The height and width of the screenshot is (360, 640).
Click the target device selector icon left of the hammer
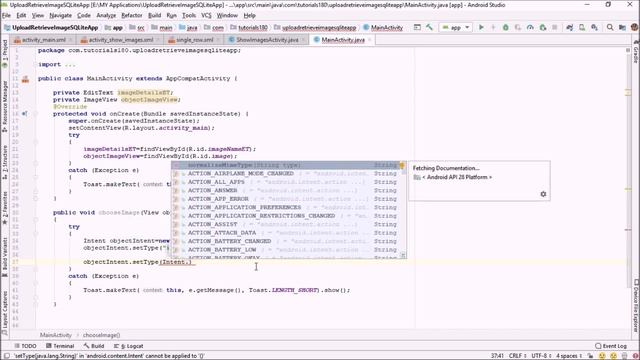pos(417,27)
